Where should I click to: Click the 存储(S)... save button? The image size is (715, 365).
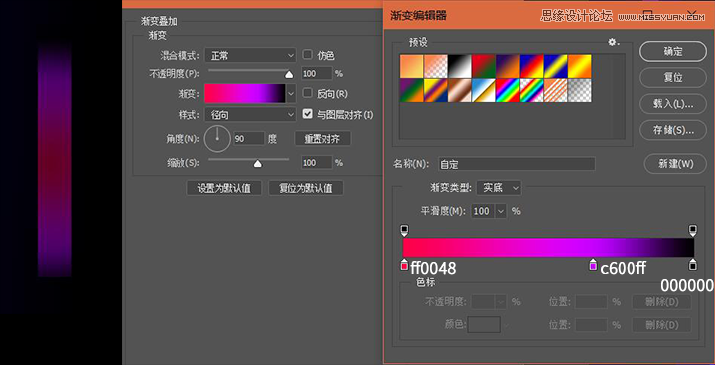673,130
